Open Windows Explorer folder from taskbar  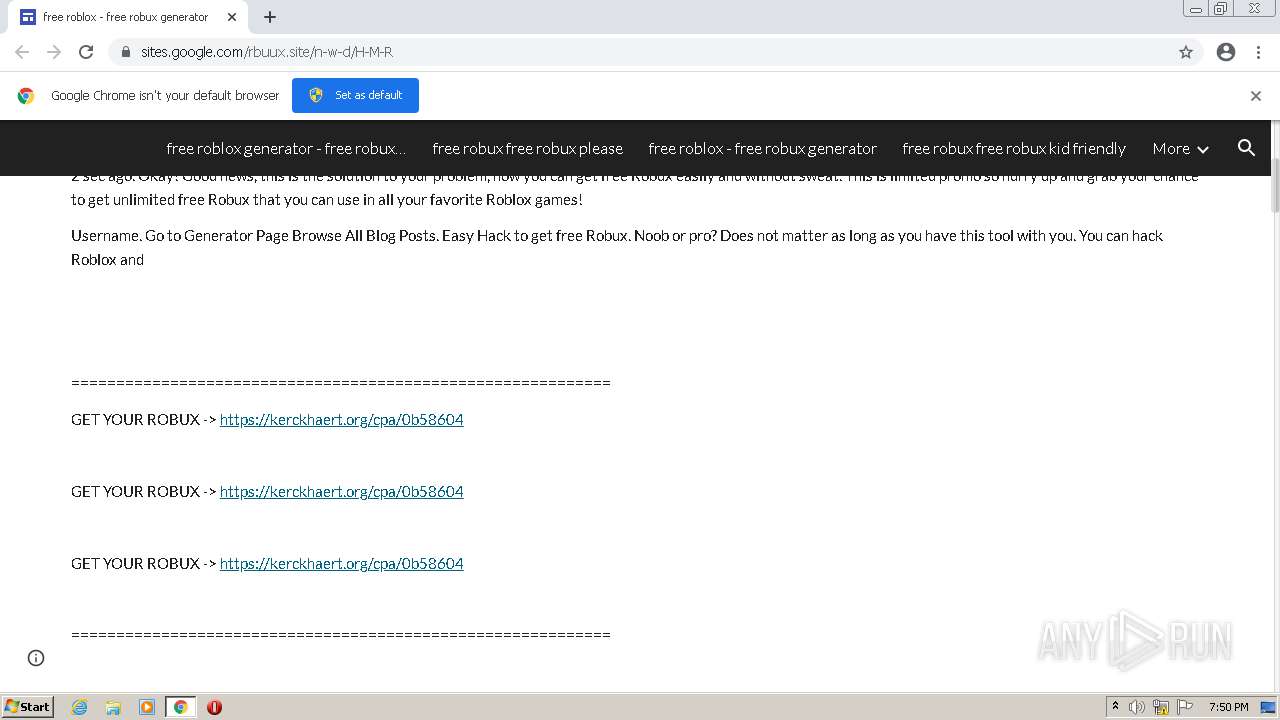click(x=113, y=707)
